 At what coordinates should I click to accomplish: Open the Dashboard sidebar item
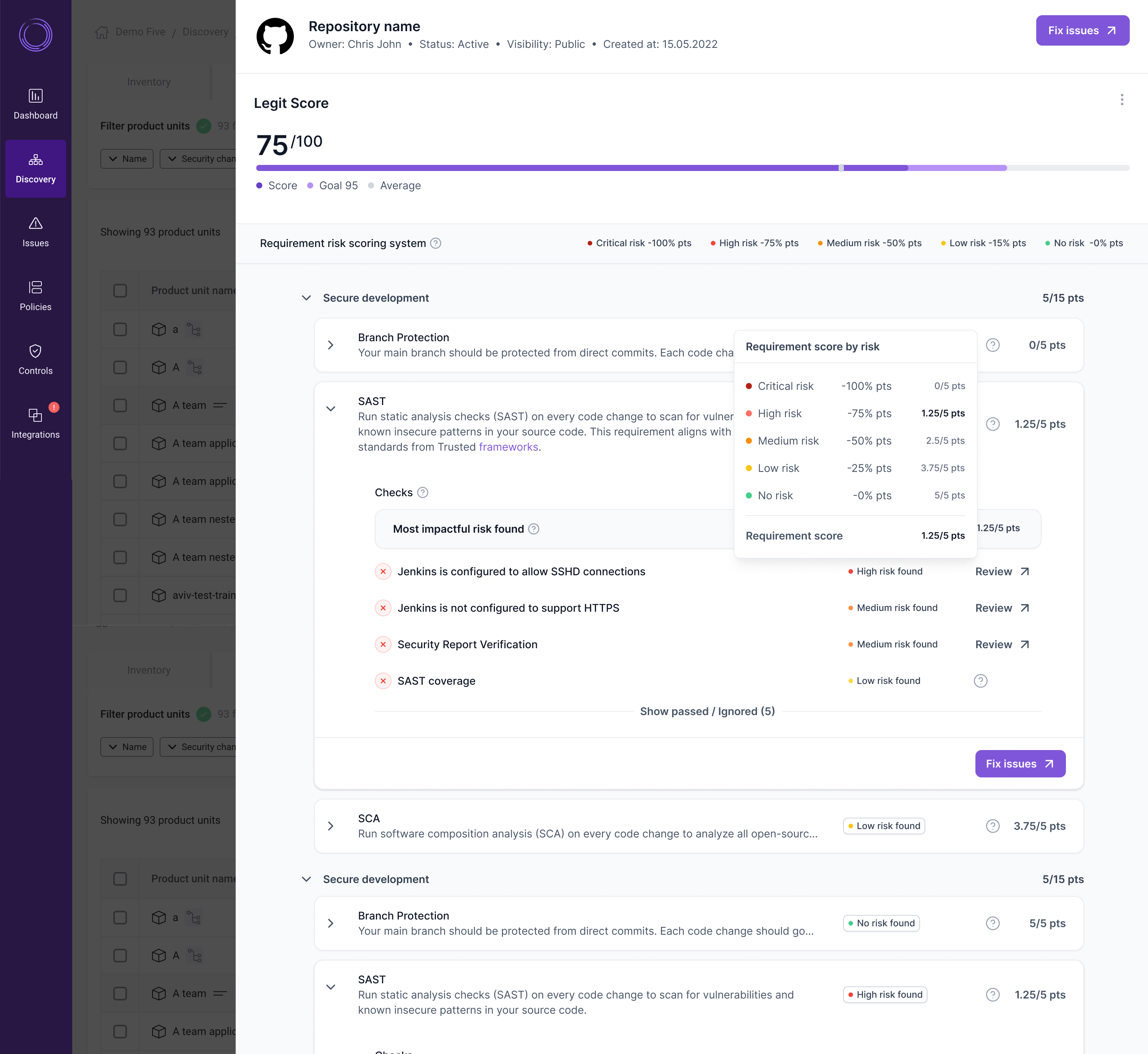pyautogui.click(x=35, y=104)
